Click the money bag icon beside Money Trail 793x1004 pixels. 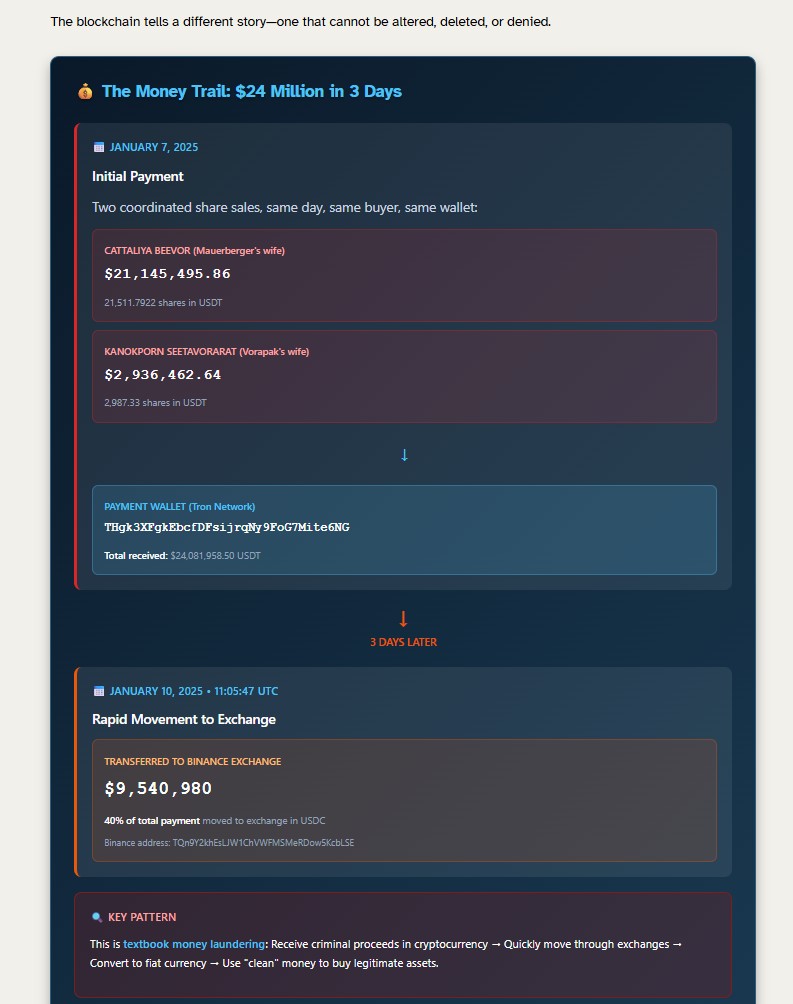click(85, 92)
